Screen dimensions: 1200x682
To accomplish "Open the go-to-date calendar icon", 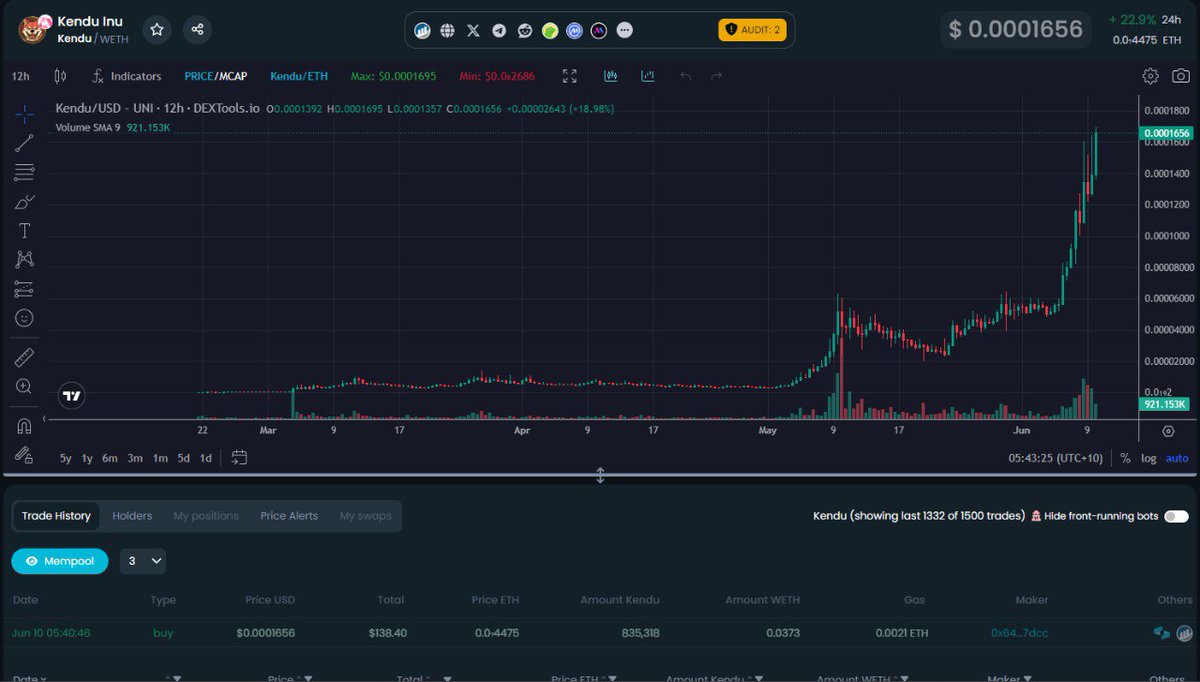I will pyautogui.click(x=239, y=457).
